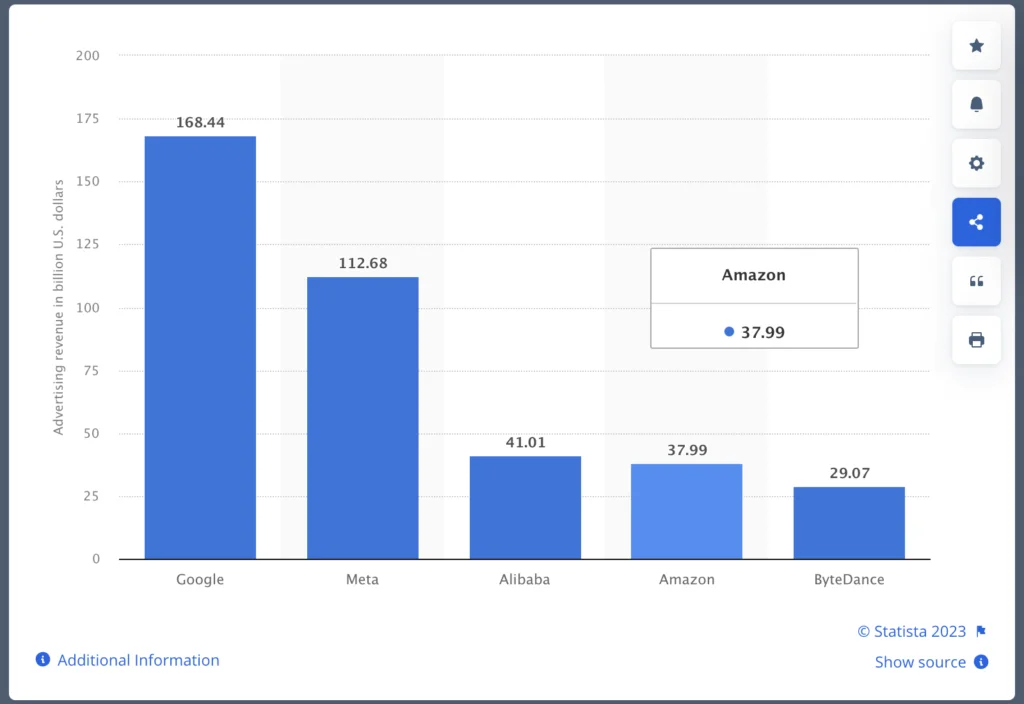Click the Google bar in the chart

pyautogui.click(x=200, y=347)
